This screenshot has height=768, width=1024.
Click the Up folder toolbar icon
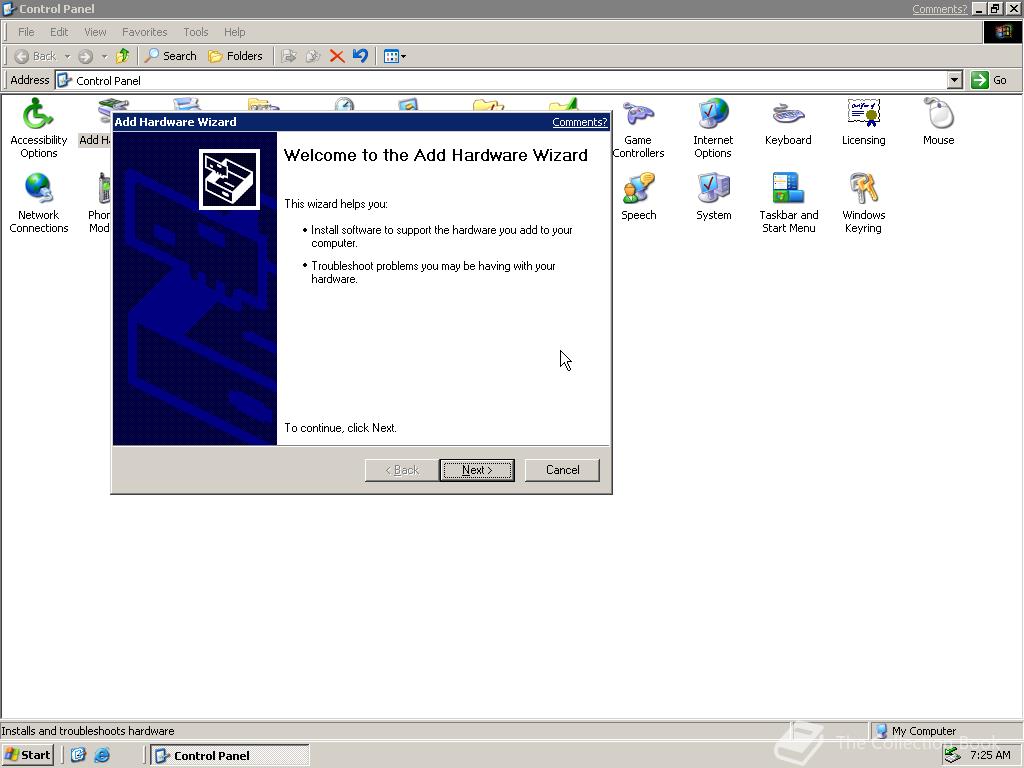click(122, 56)
